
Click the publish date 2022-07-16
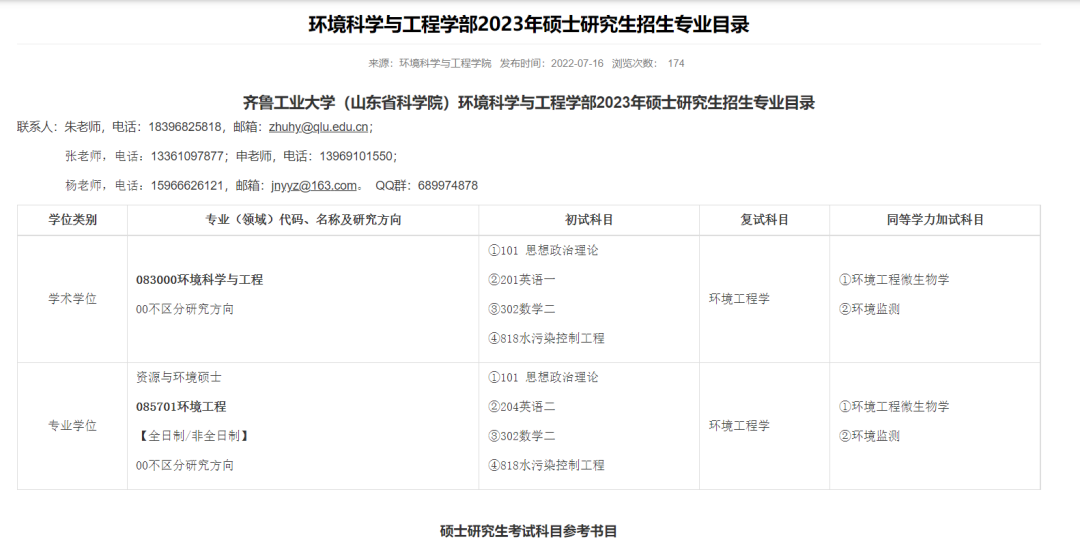[577, 63]
